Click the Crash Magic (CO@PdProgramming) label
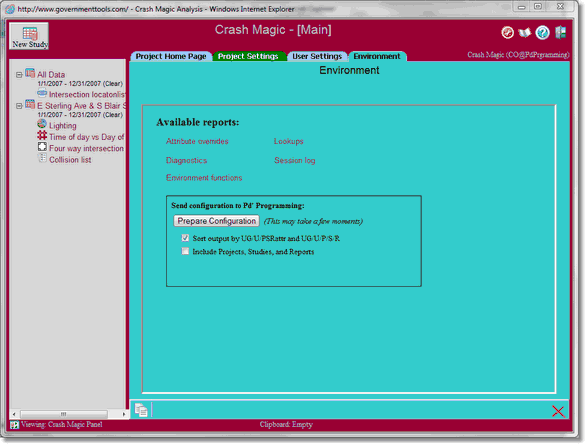 tap(518, 55)
